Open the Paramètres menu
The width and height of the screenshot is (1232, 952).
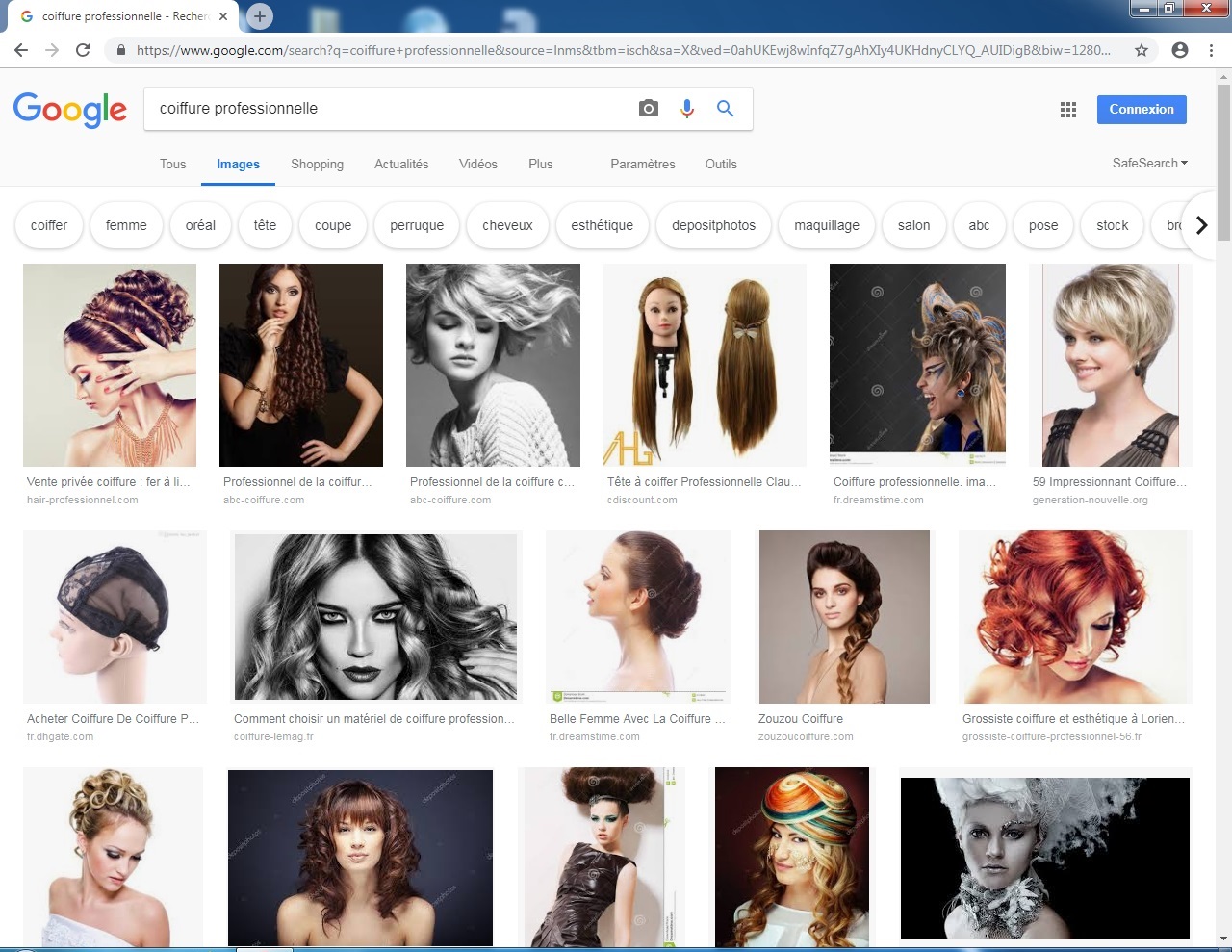point(643,164)
